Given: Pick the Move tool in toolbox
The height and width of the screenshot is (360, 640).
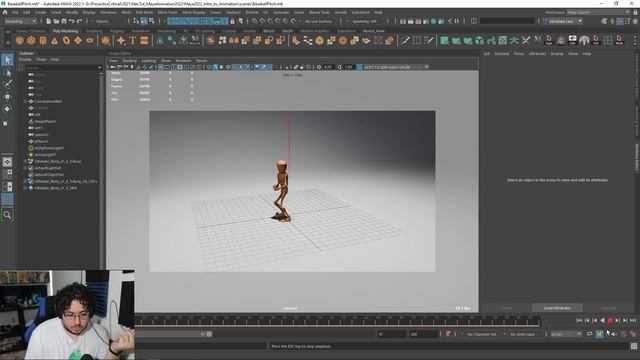Looking at the screenshot, I should coord(7,97).
